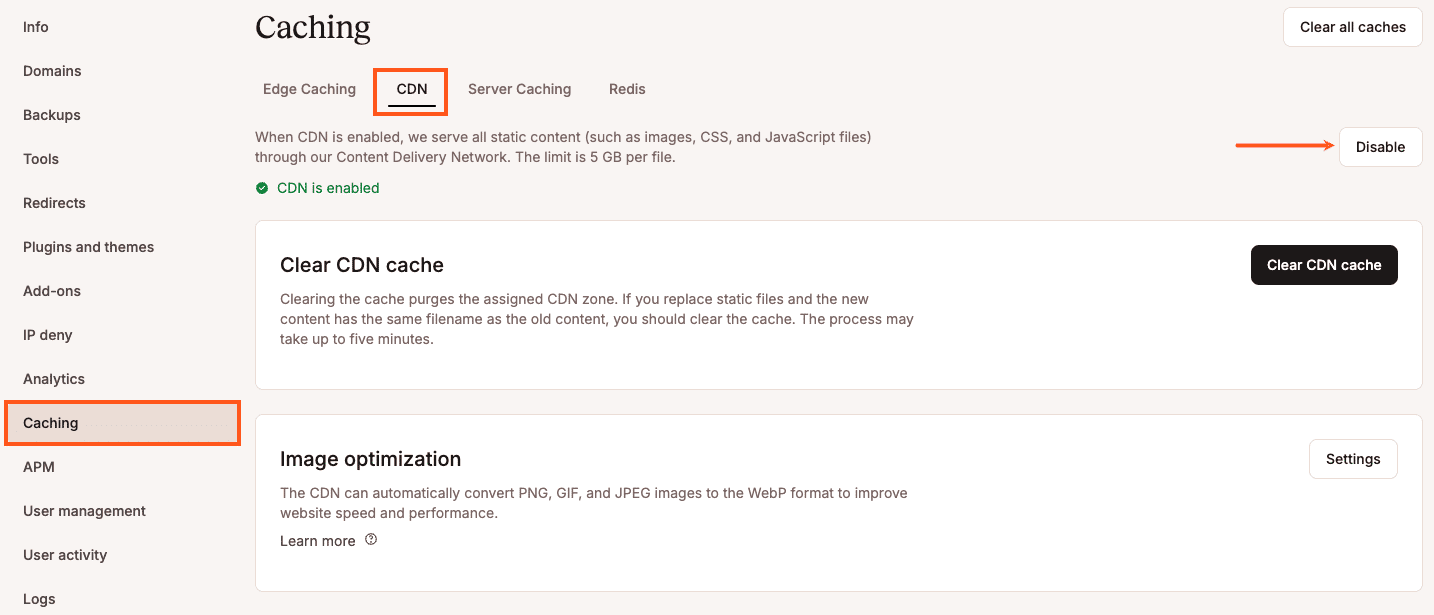Clear the CDN cache
The image size is (1434, 615).
[1324, 265]
